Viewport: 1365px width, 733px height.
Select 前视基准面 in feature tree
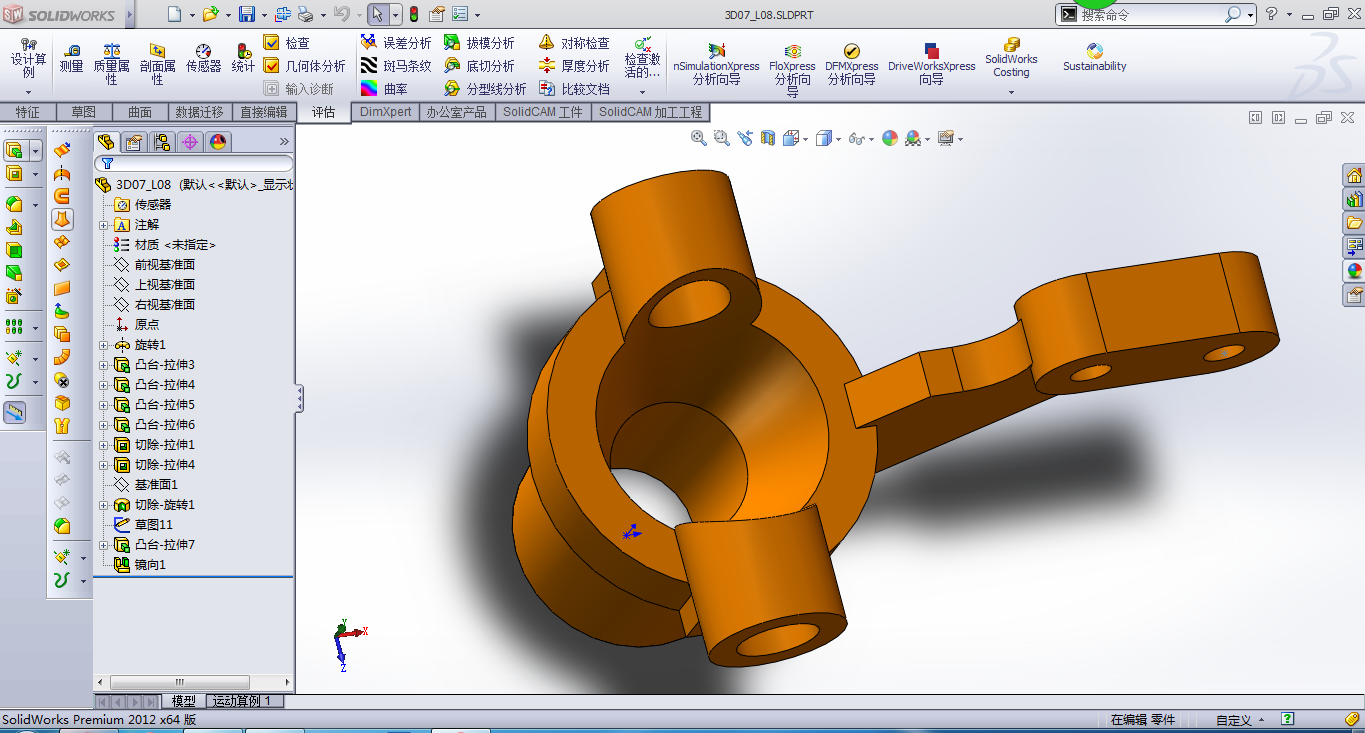pos(154,265)
